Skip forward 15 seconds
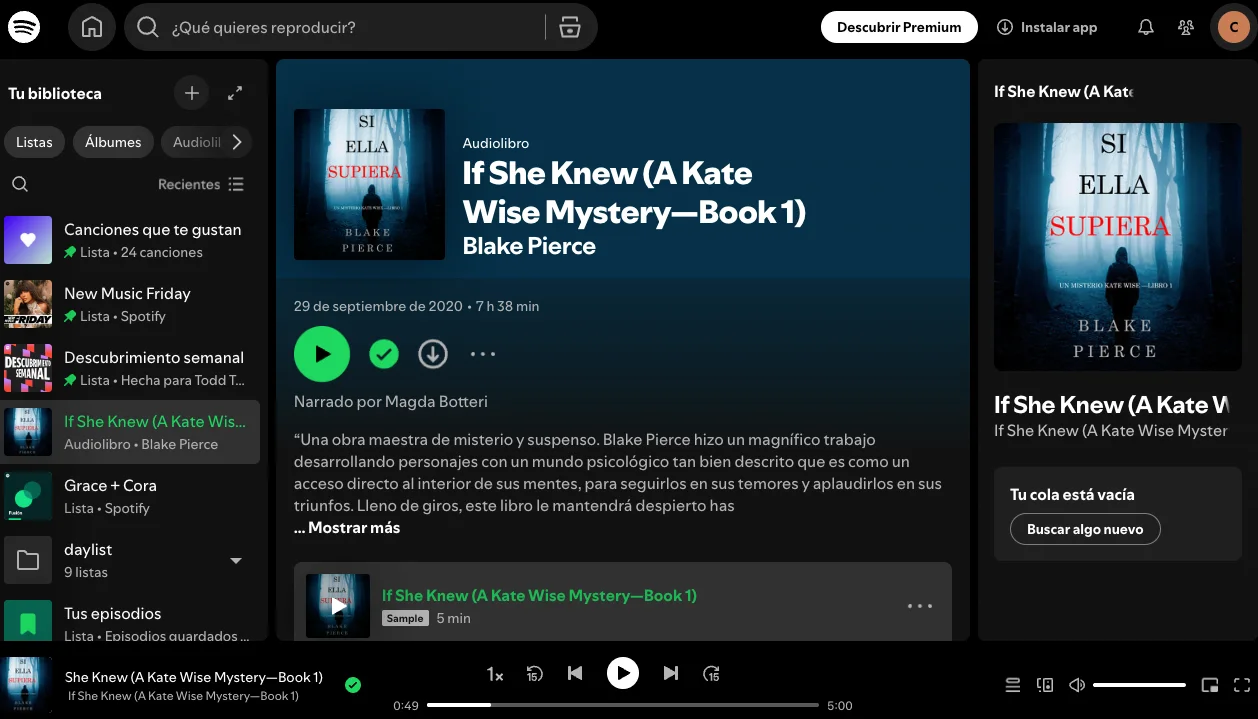The height and width of the screenshot is (719, 1258). pyautogui.click(x=711, y=674)
